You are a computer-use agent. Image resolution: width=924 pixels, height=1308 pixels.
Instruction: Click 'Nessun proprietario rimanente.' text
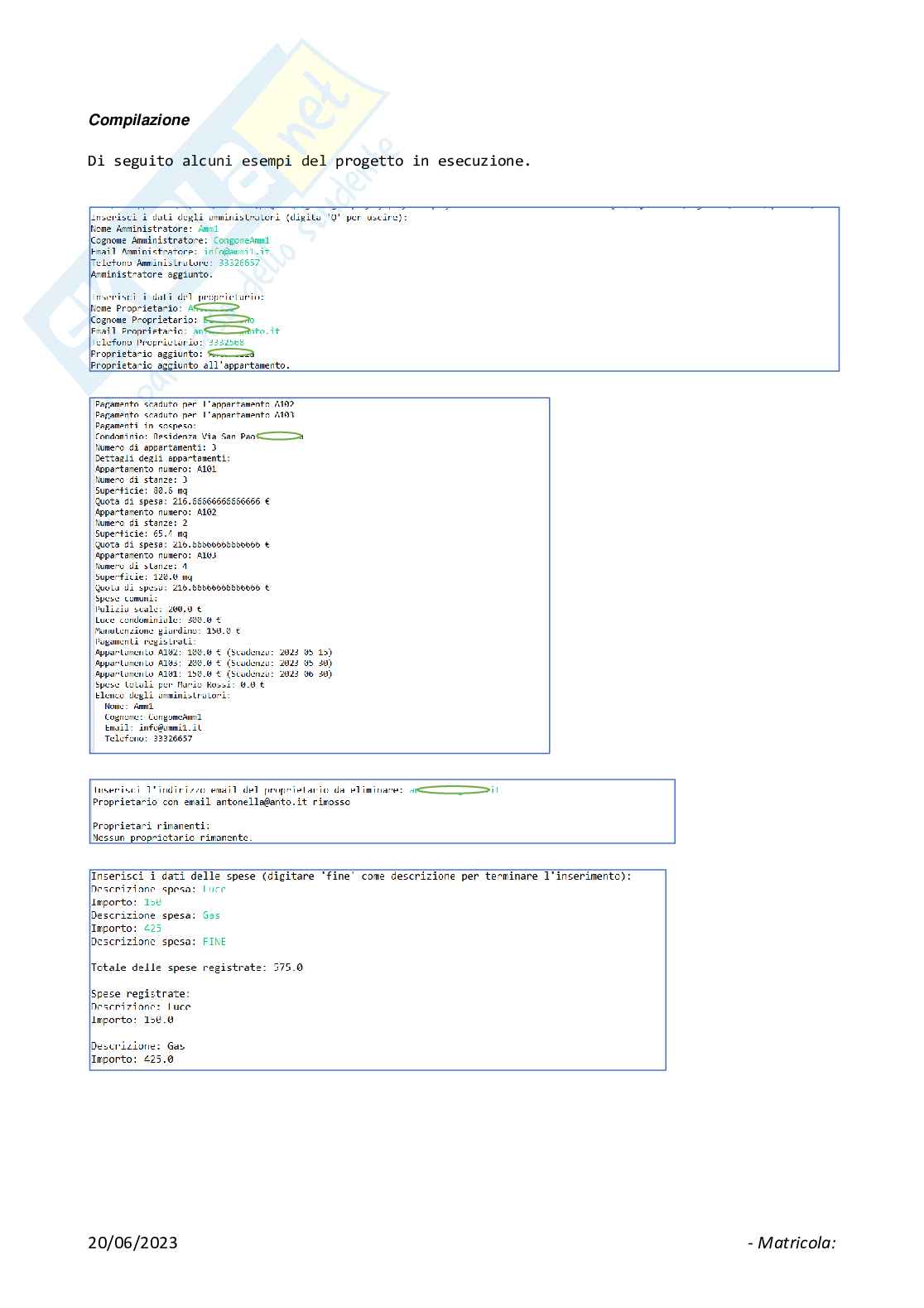(172, 837)
